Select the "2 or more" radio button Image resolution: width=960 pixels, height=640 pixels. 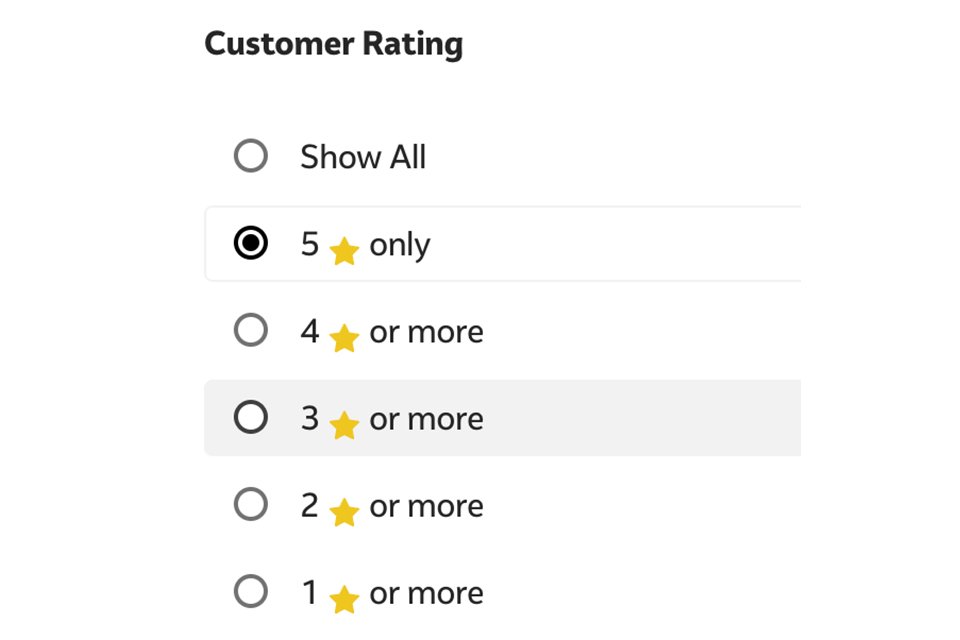coord(251,504)
